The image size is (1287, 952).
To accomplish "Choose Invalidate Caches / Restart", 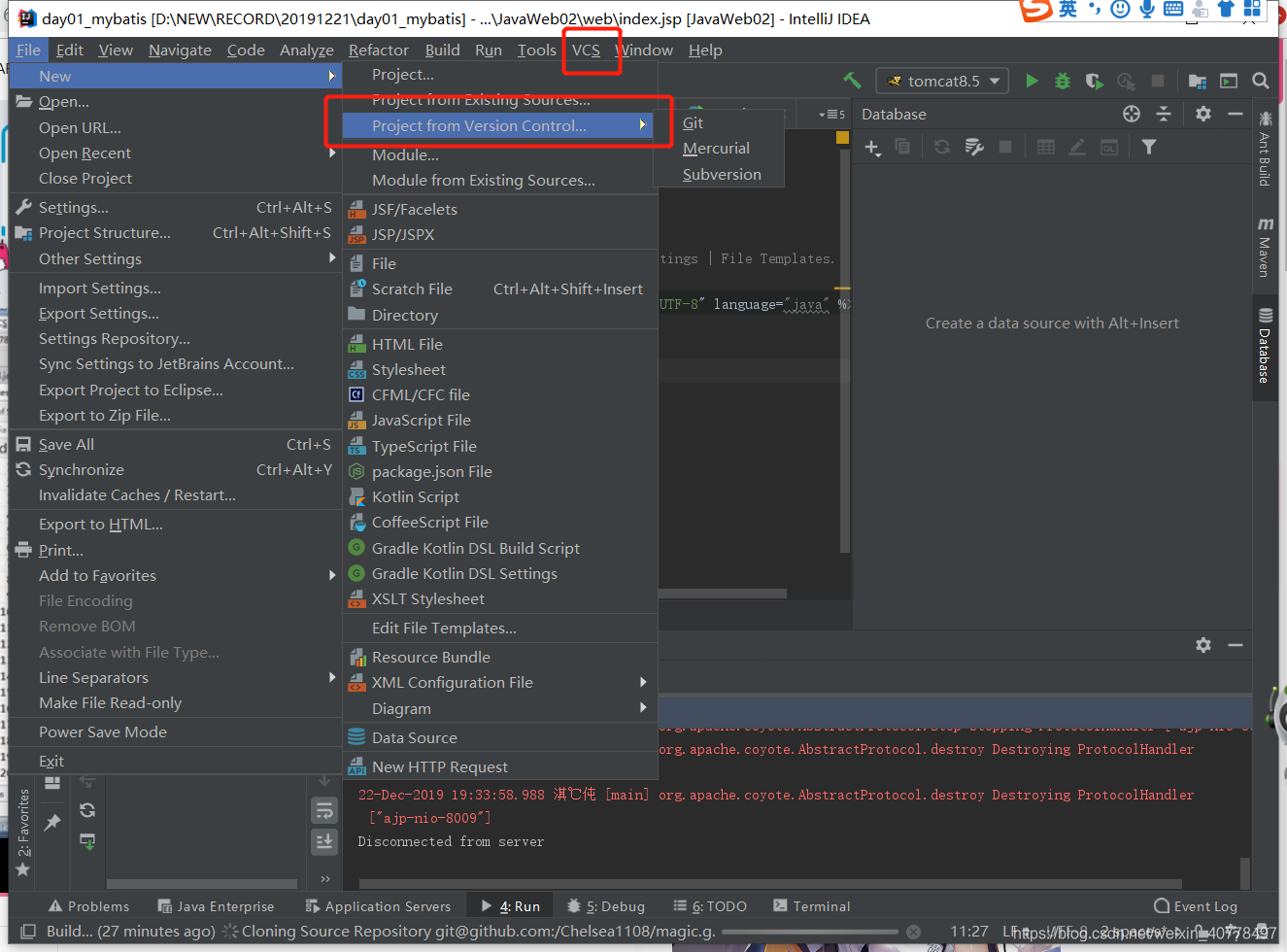I will point(176,494).
